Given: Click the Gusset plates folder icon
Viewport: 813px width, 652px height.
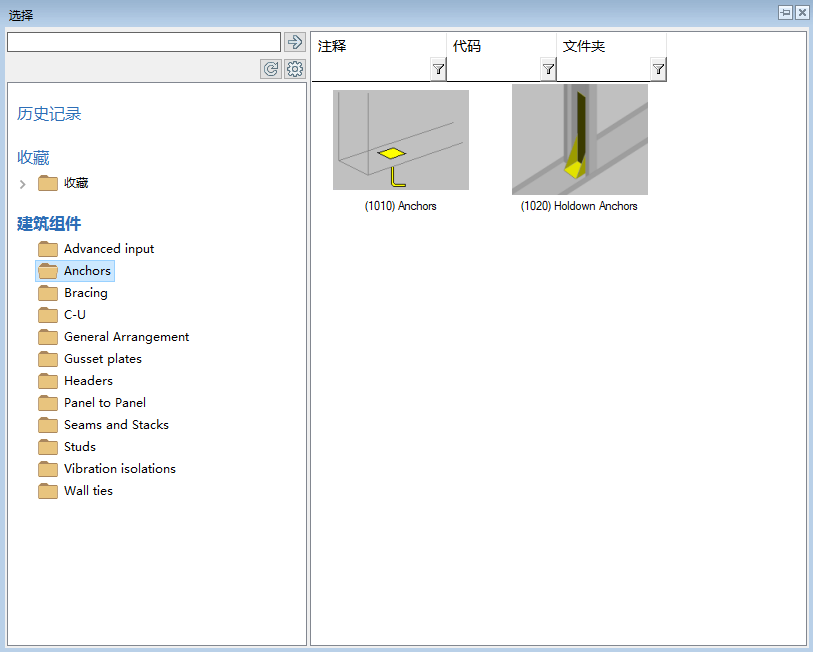Looking at the screenshot, I should click(48, 359).
